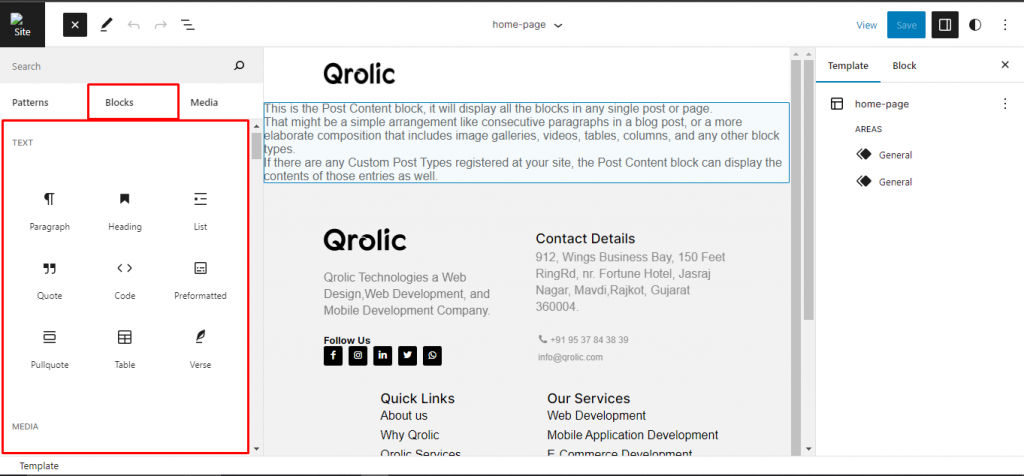The height and width of the screenshot is (476, 1024).
Task: Click the inserter panel scrollbar up arrow
Action: click(x=256, y=127)
